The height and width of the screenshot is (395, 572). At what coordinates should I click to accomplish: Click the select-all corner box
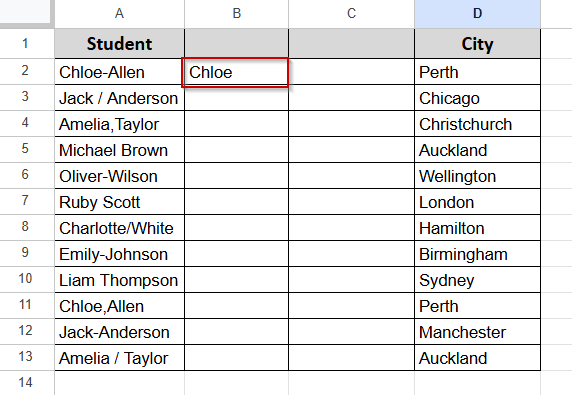26,13
